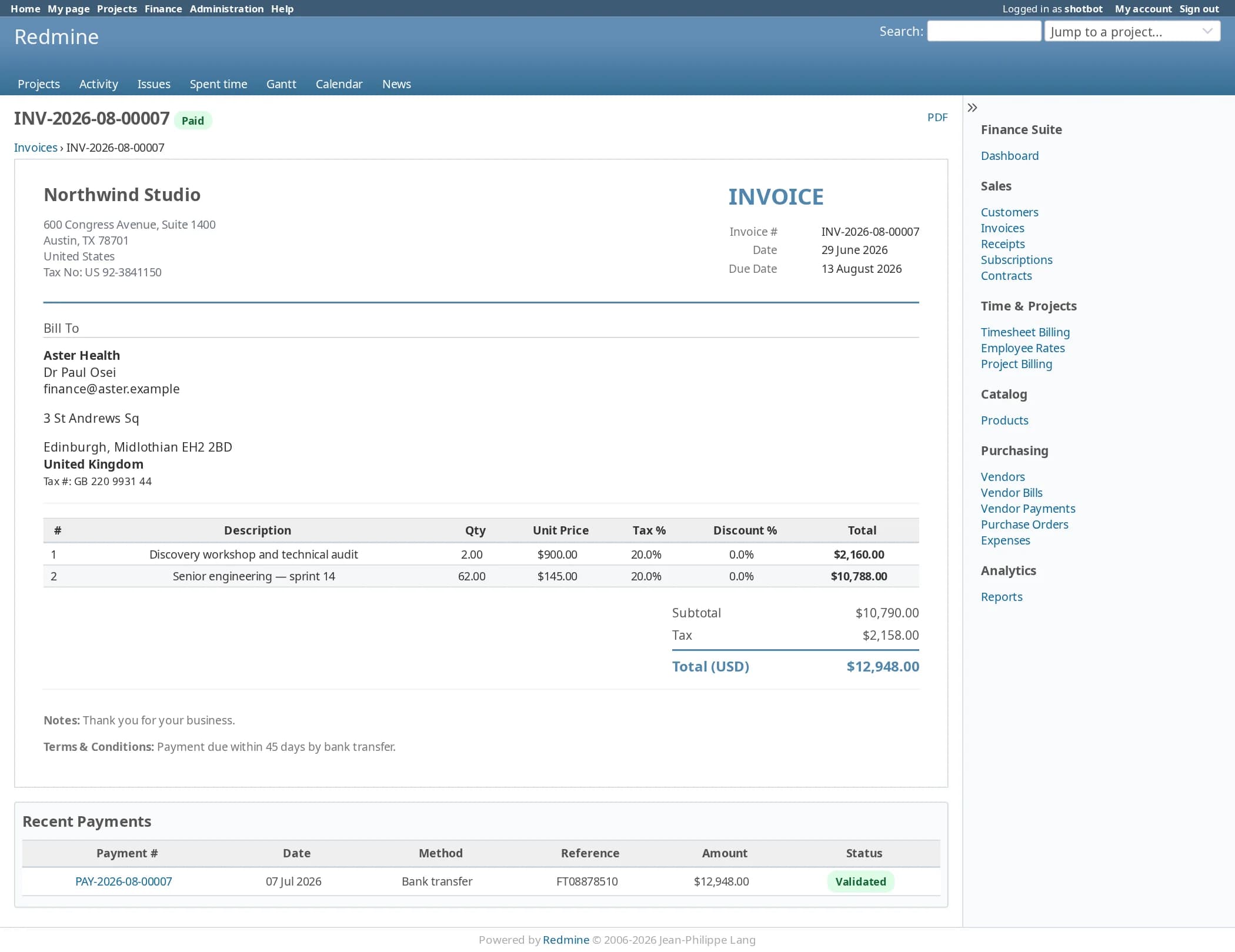Switch to the Projects tab in the main menu
1235x952 pixels.
point(39,84)
